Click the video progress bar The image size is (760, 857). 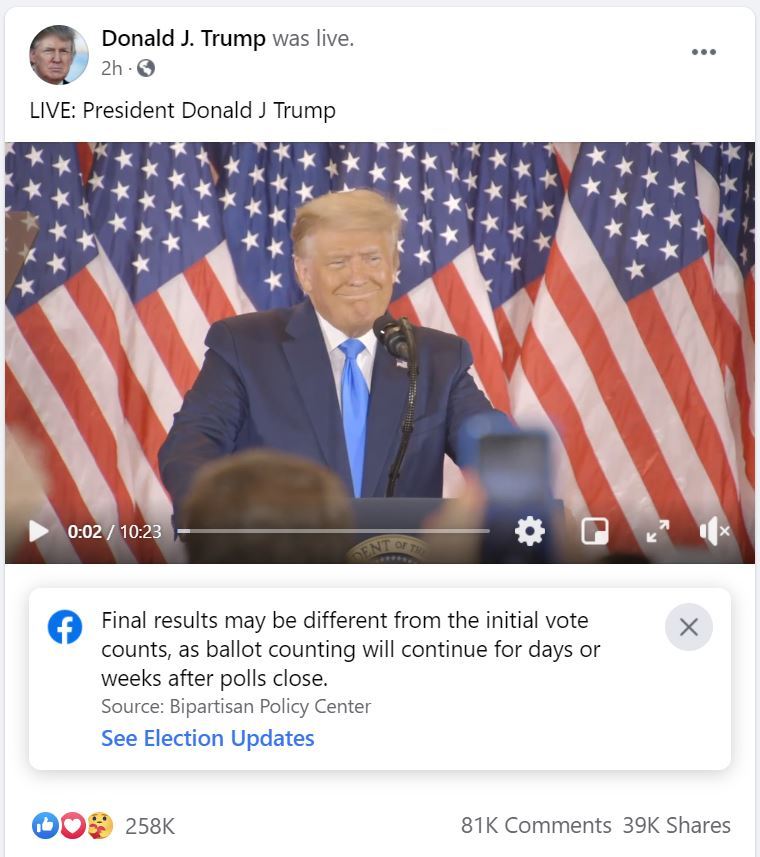333,531
